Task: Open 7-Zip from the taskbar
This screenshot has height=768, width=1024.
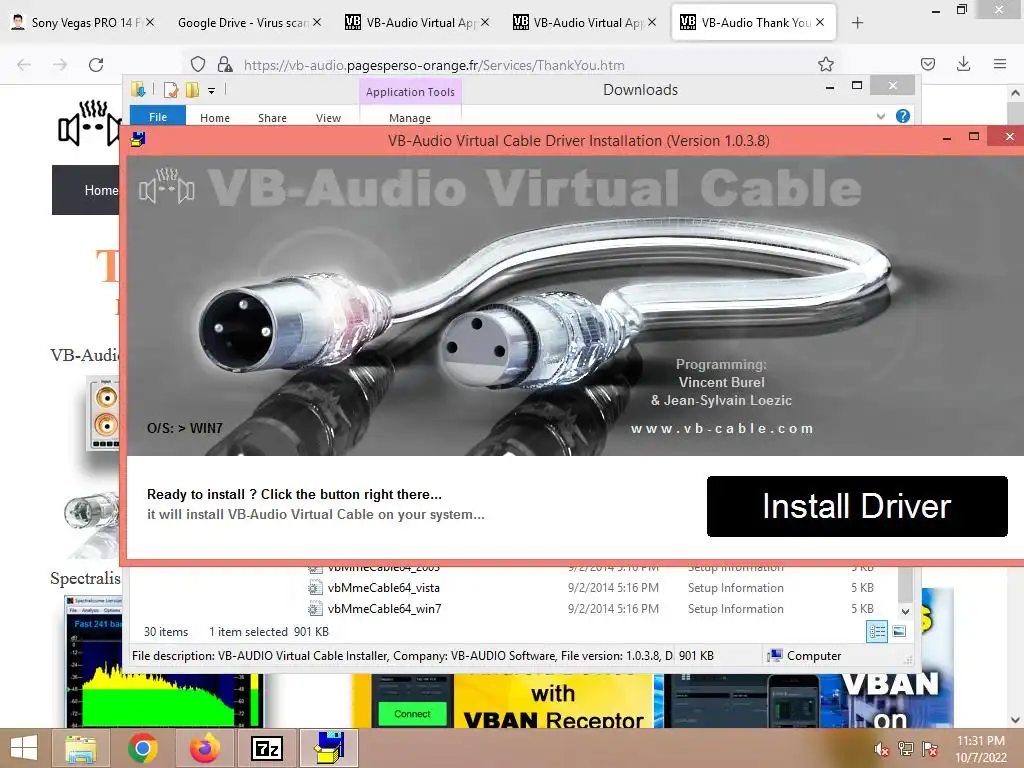Action: click(x=267, y=748)
